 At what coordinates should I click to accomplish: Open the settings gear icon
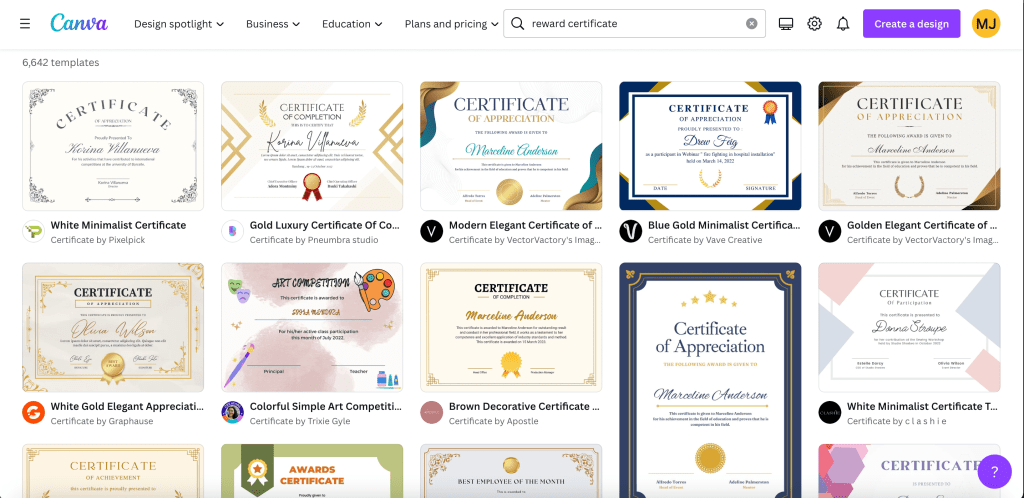click(x=814, y=24)
